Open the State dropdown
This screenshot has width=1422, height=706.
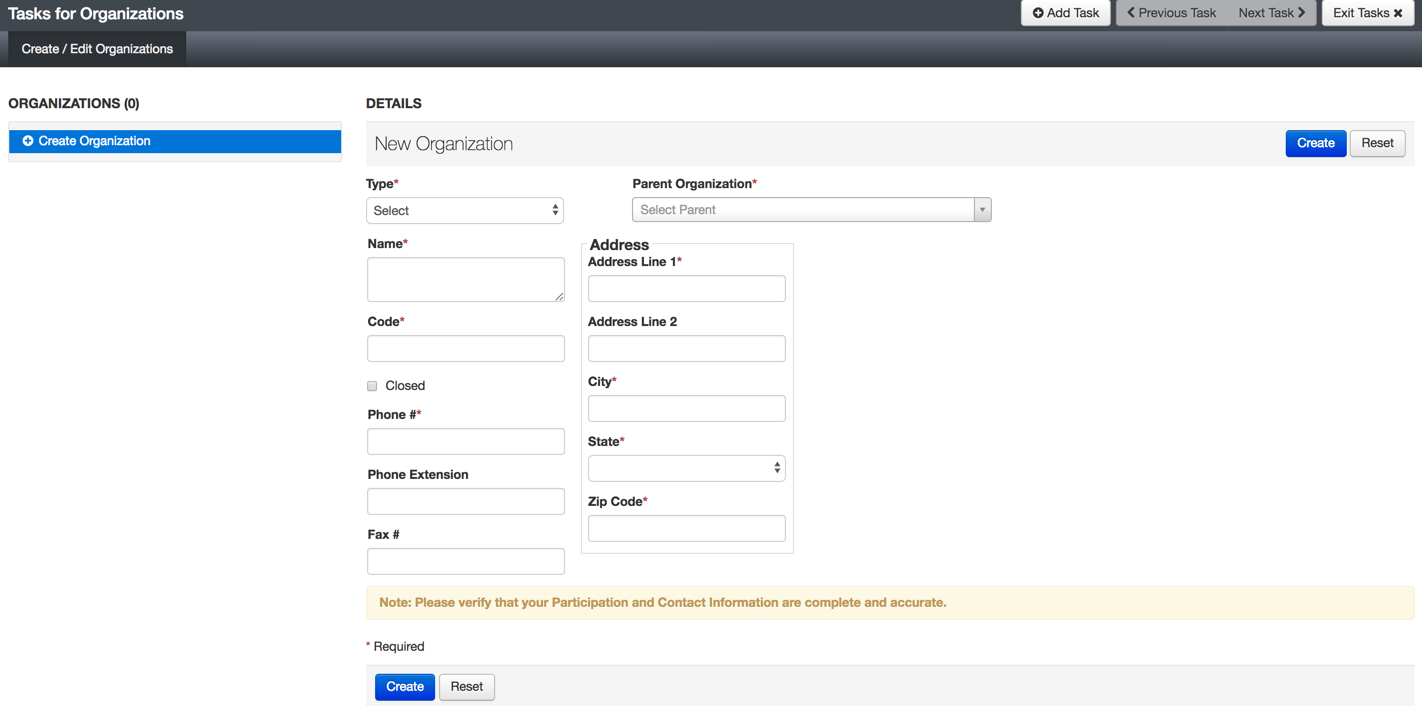(x=687, y=468)
